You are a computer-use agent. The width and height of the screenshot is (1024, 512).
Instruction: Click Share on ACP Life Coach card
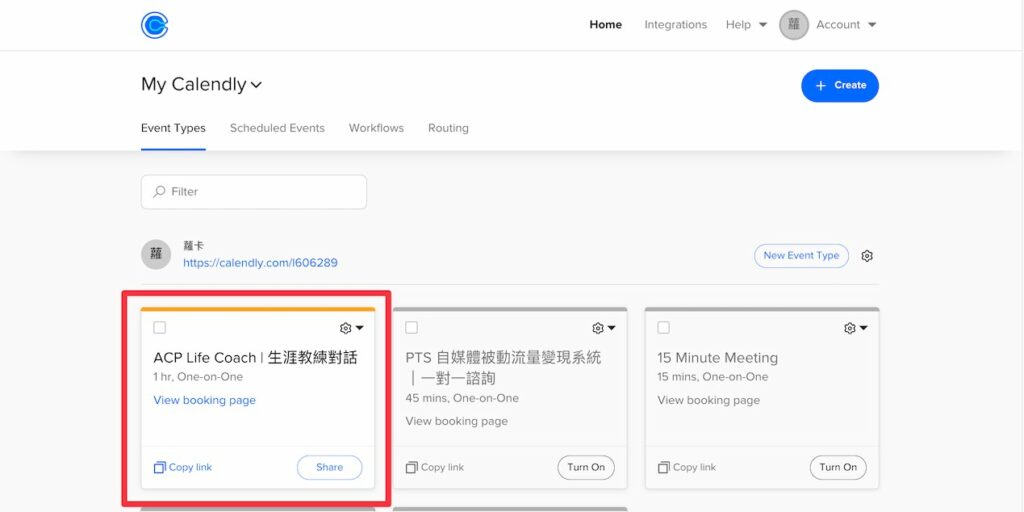pyautogui.click(x=329, y=468)
